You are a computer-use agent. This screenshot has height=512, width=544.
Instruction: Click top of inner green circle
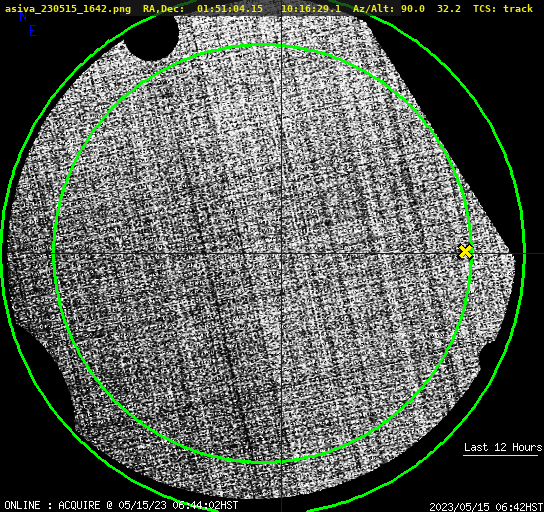[x=263, y=45]
